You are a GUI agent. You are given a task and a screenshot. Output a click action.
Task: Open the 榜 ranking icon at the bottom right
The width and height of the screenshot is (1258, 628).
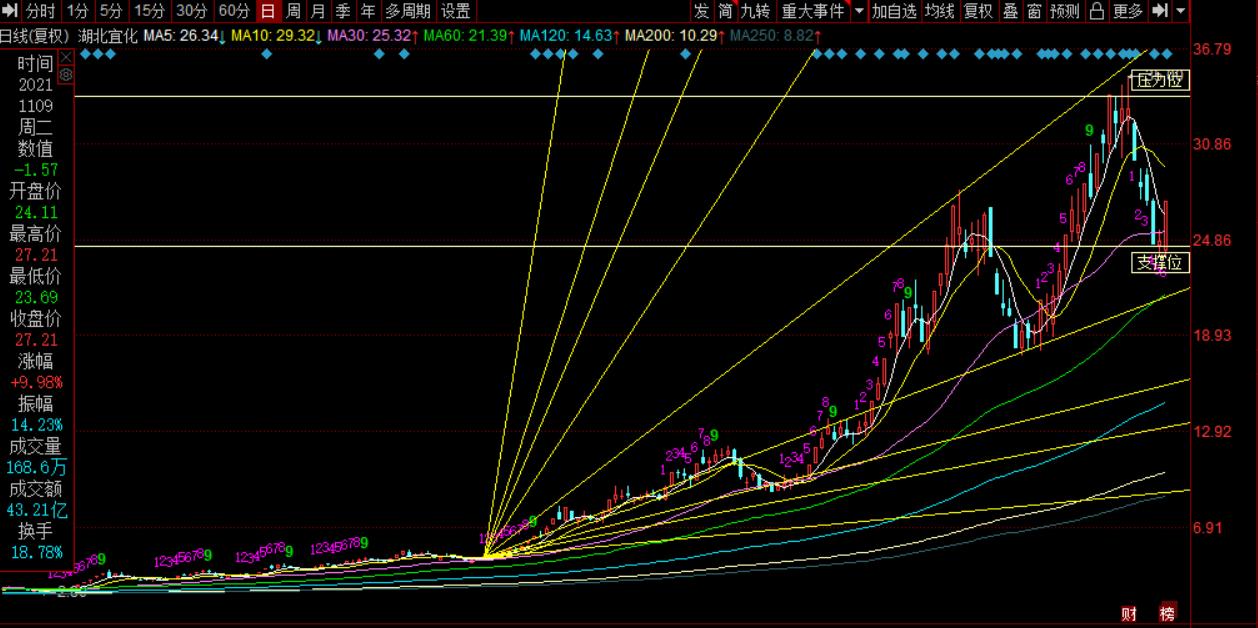click(x=1167, y=613)
